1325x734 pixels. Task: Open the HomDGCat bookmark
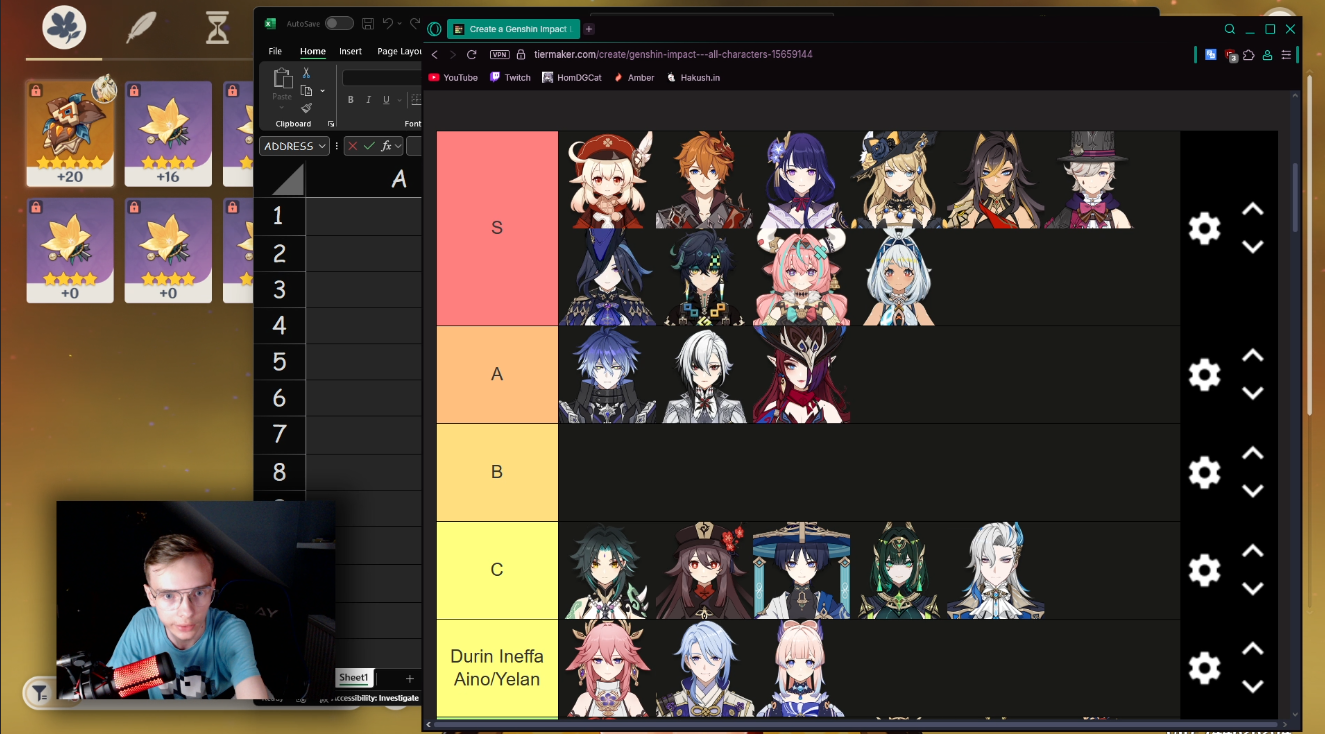click(x=571, y=77)
